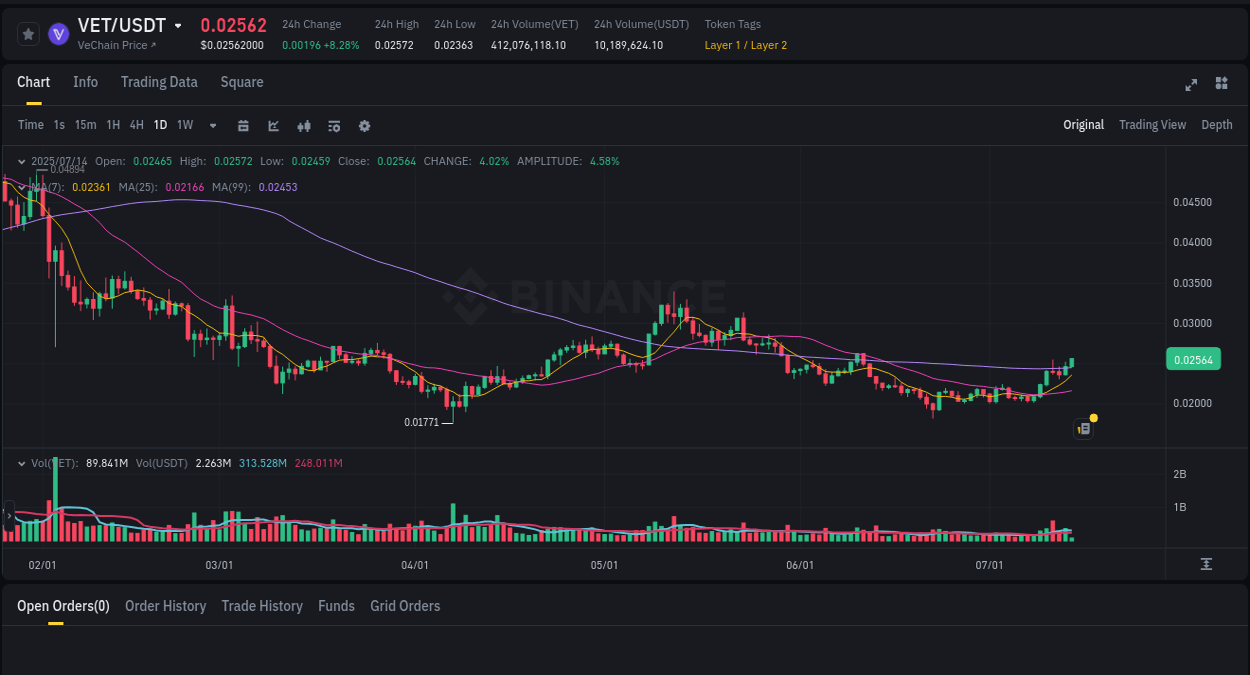The image size is (1250, 675).
Task: Collapse the Vol(VET) volume pane
Action: point(21,463)
